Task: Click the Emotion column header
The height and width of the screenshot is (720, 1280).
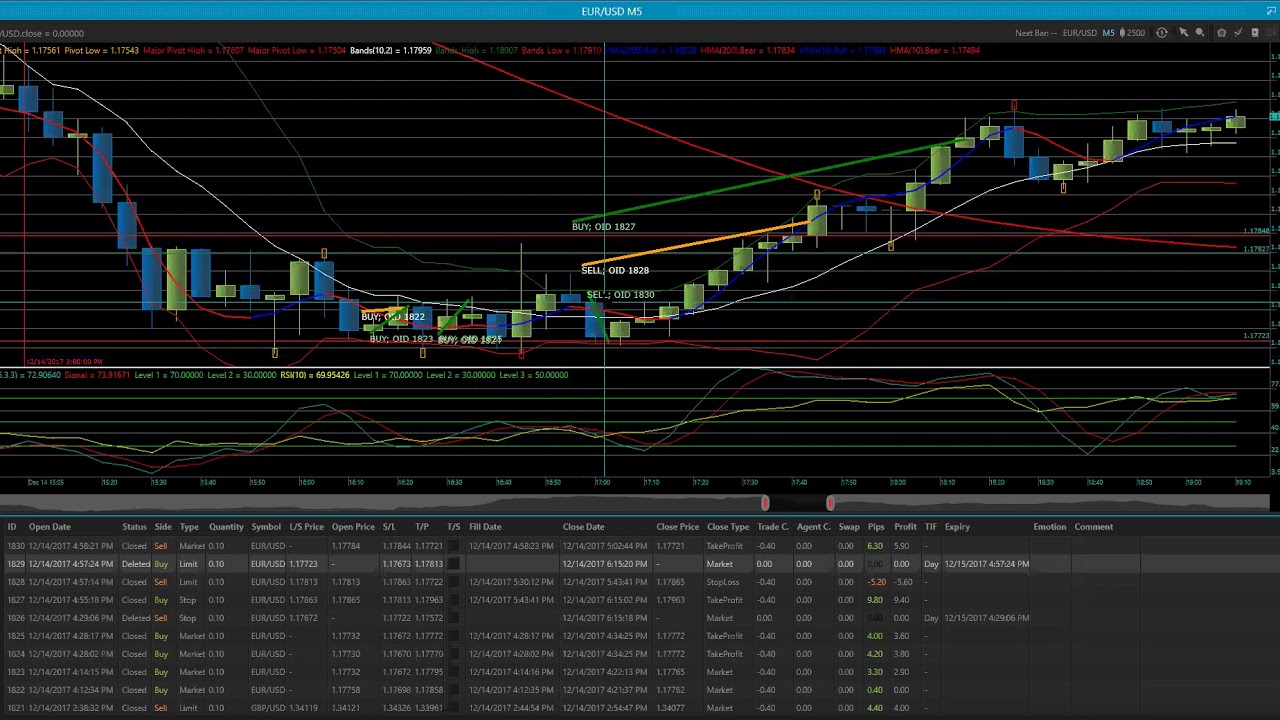Action: 1049,527
